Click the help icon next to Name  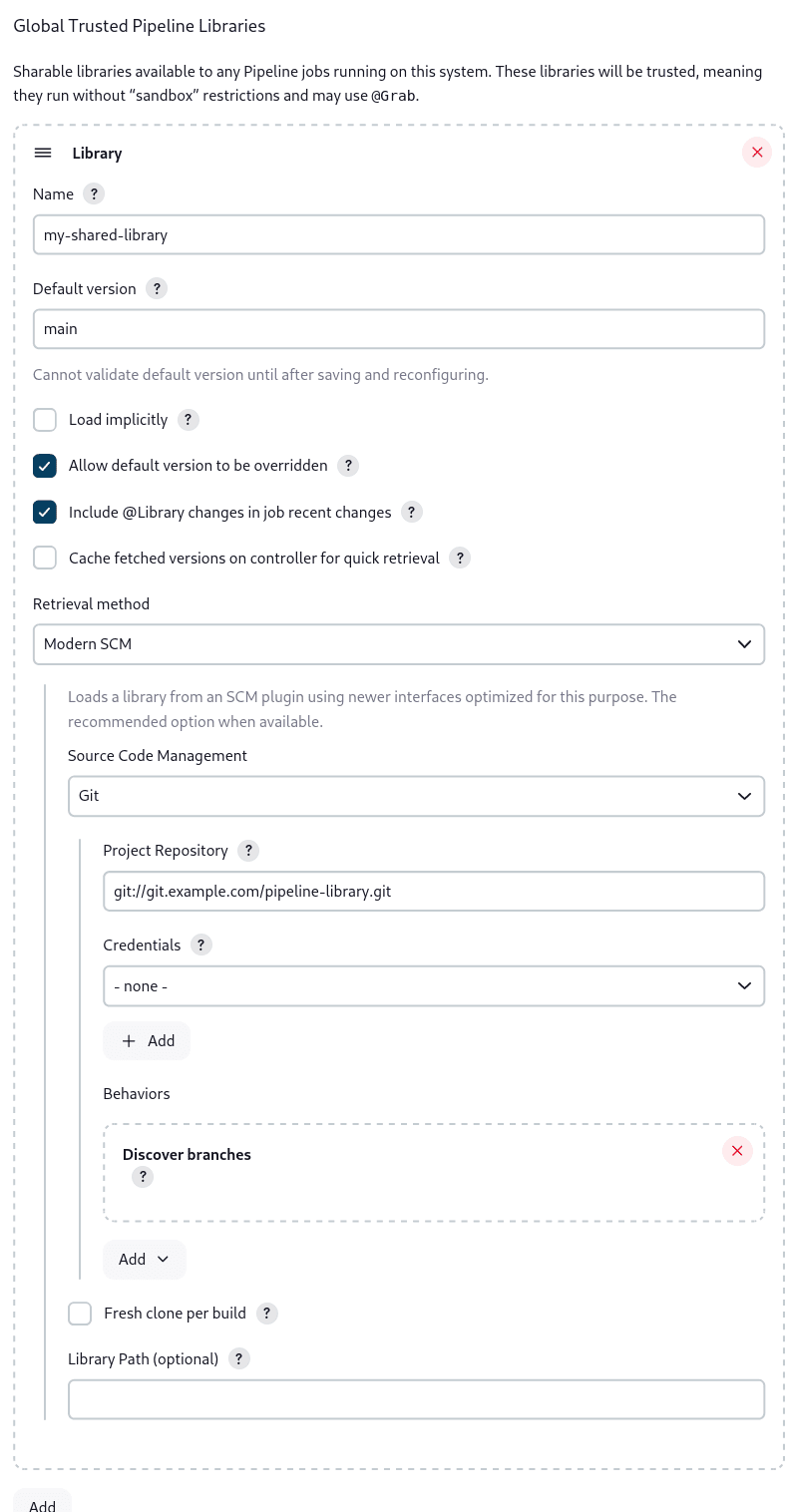(94, 193)
